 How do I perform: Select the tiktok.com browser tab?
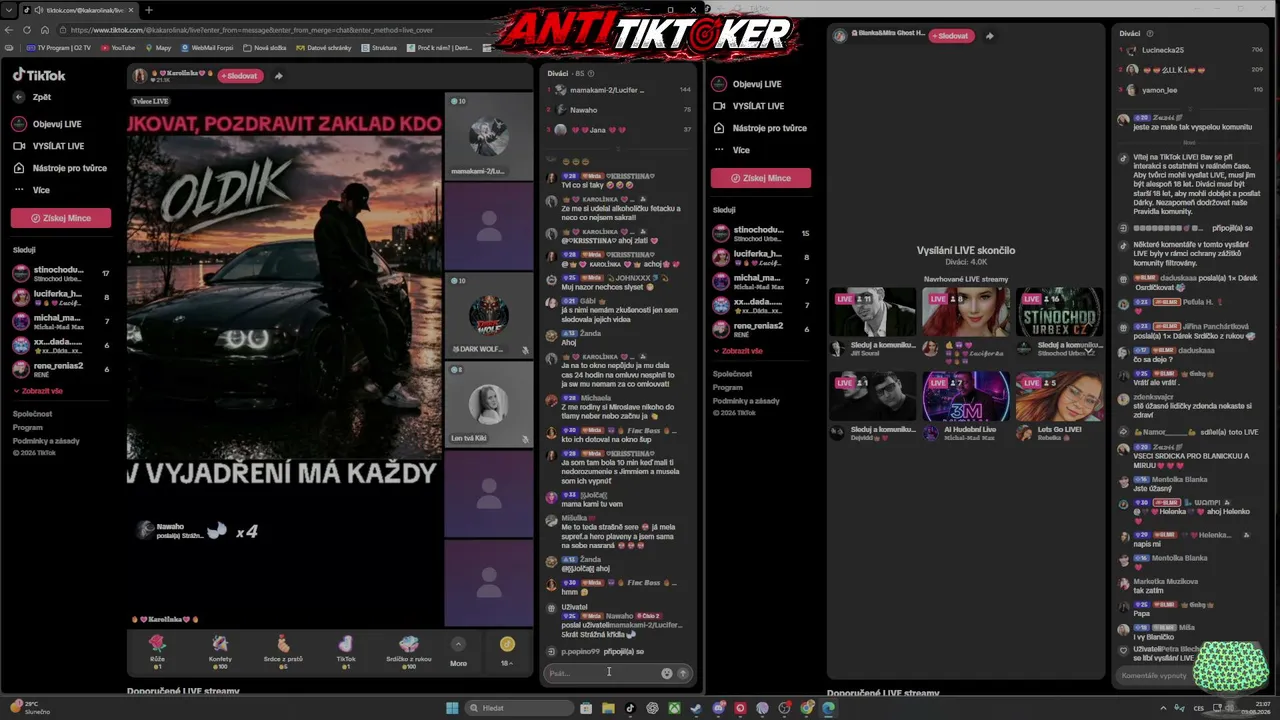[x=78, y=10]
